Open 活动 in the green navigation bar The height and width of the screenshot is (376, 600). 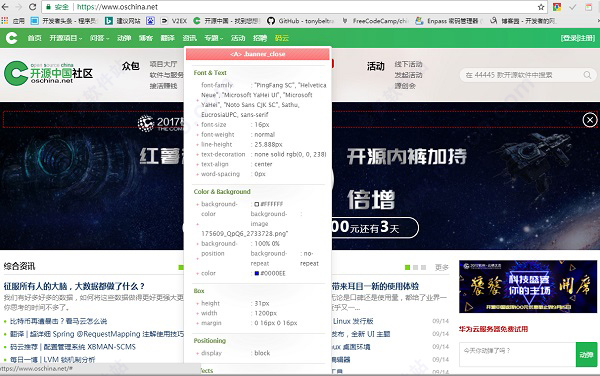click(x=238, y=38)
